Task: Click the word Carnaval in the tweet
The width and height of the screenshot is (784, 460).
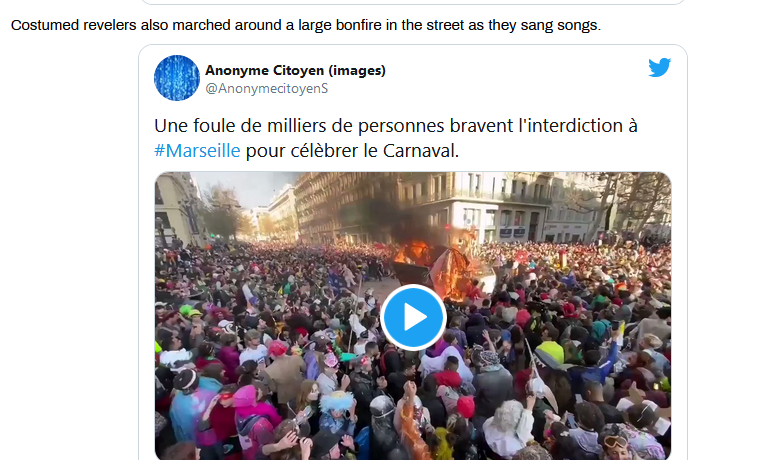Action: coord(420,150)
